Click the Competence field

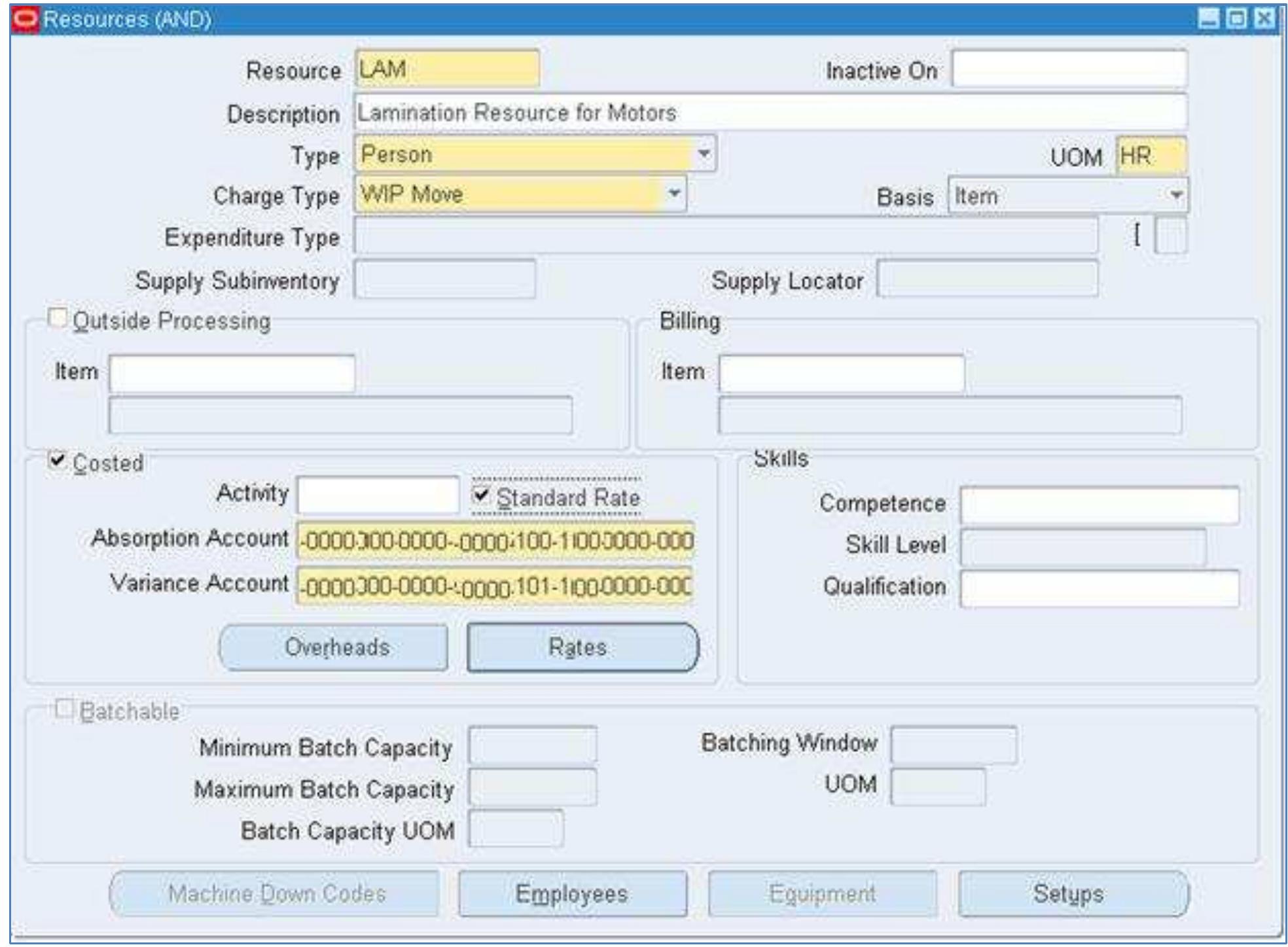click(x=1100, y=505)
